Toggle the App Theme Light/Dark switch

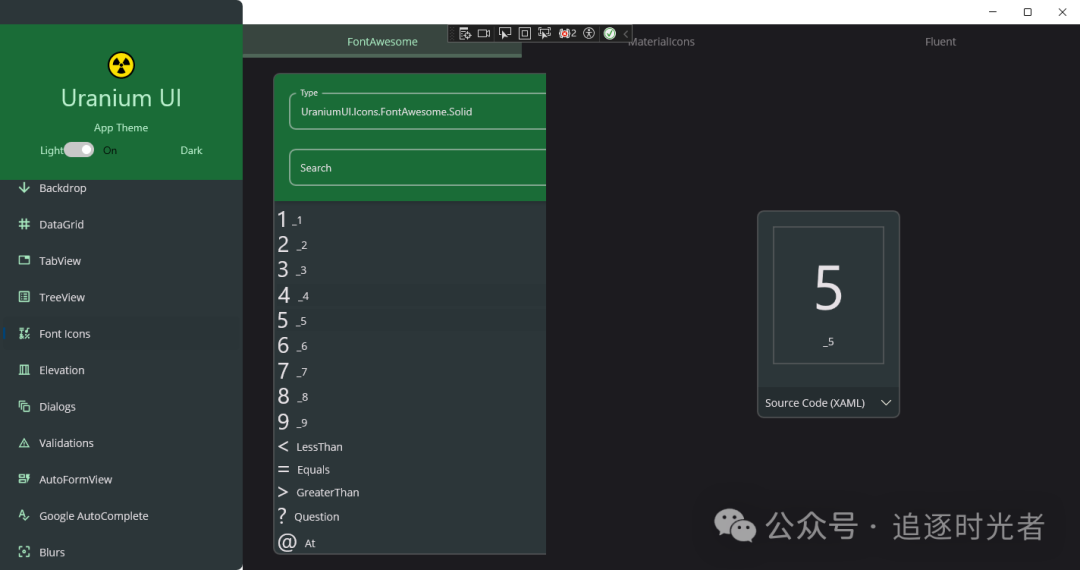(x=79, y=150)
